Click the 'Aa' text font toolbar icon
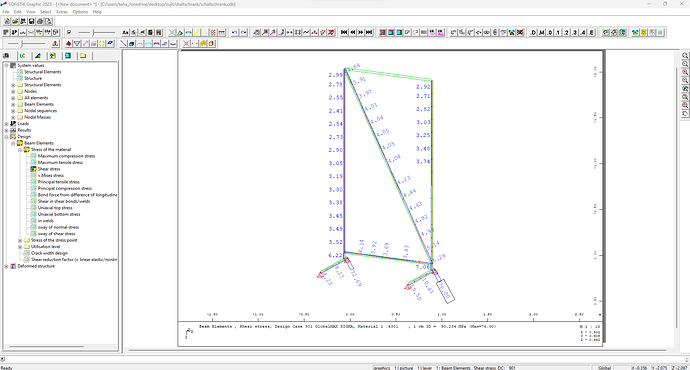The width and height of the screenshot is (690, 370). [x=125, y=32]
